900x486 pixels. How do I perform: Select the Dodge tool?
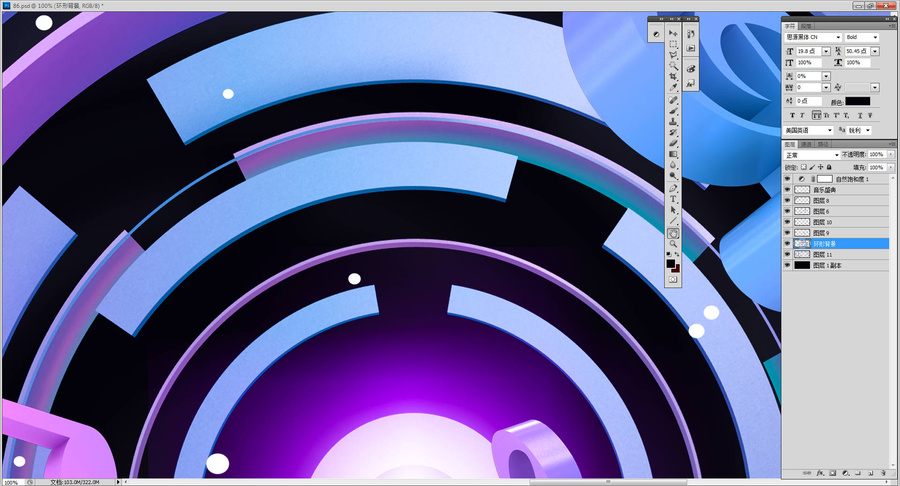[x=673, y=176]
